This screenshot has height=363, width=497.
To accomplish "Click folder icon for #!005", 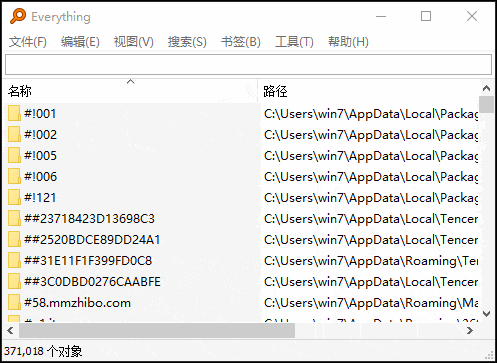I will 14,155.
